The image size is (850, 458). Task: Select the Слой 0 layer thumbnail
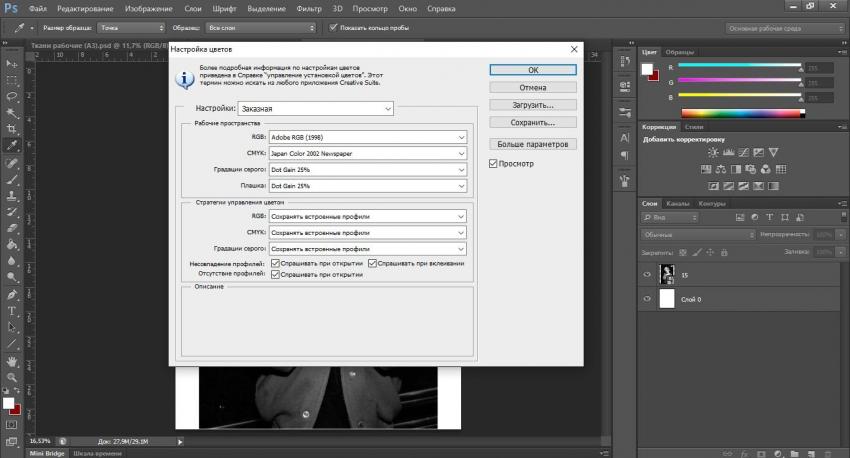point(667,299)
